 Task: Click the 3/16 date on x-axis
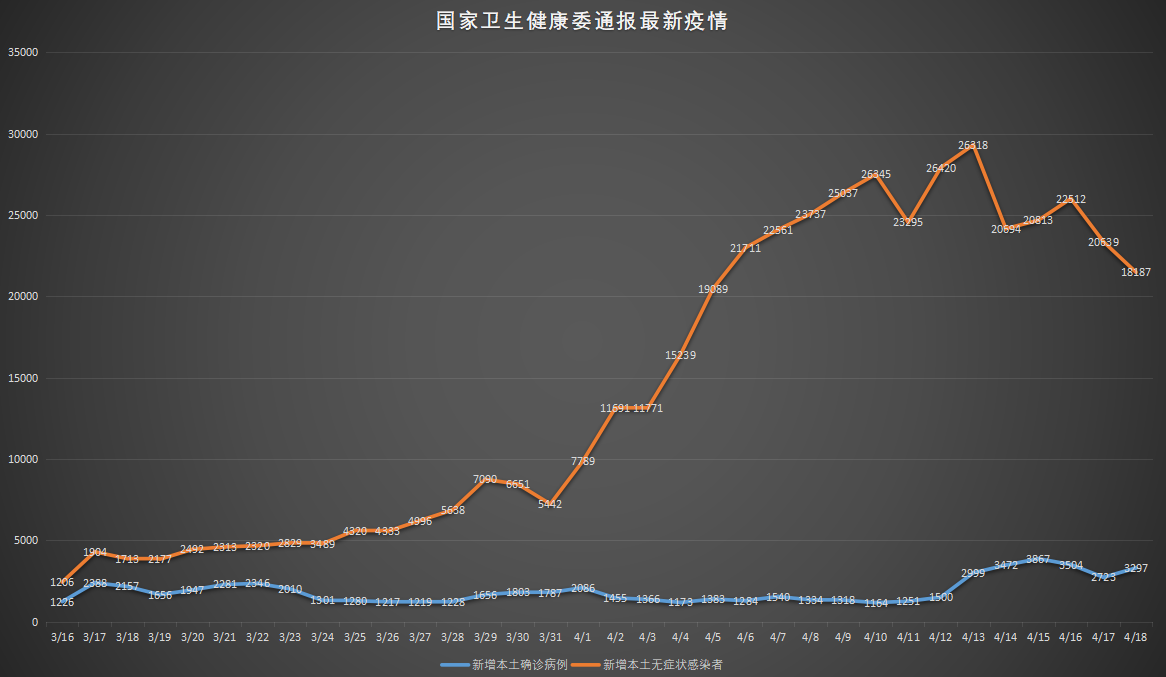click(x=62, y=638)
